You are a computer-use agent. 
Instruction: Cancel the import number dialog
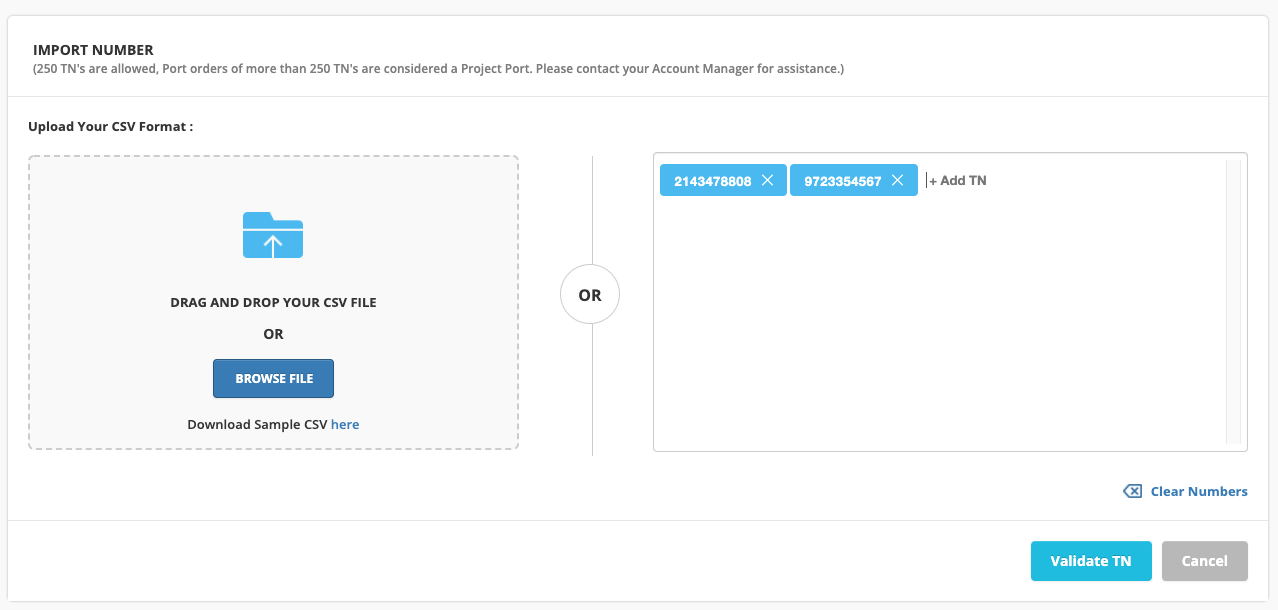(x=1204, y=561)
